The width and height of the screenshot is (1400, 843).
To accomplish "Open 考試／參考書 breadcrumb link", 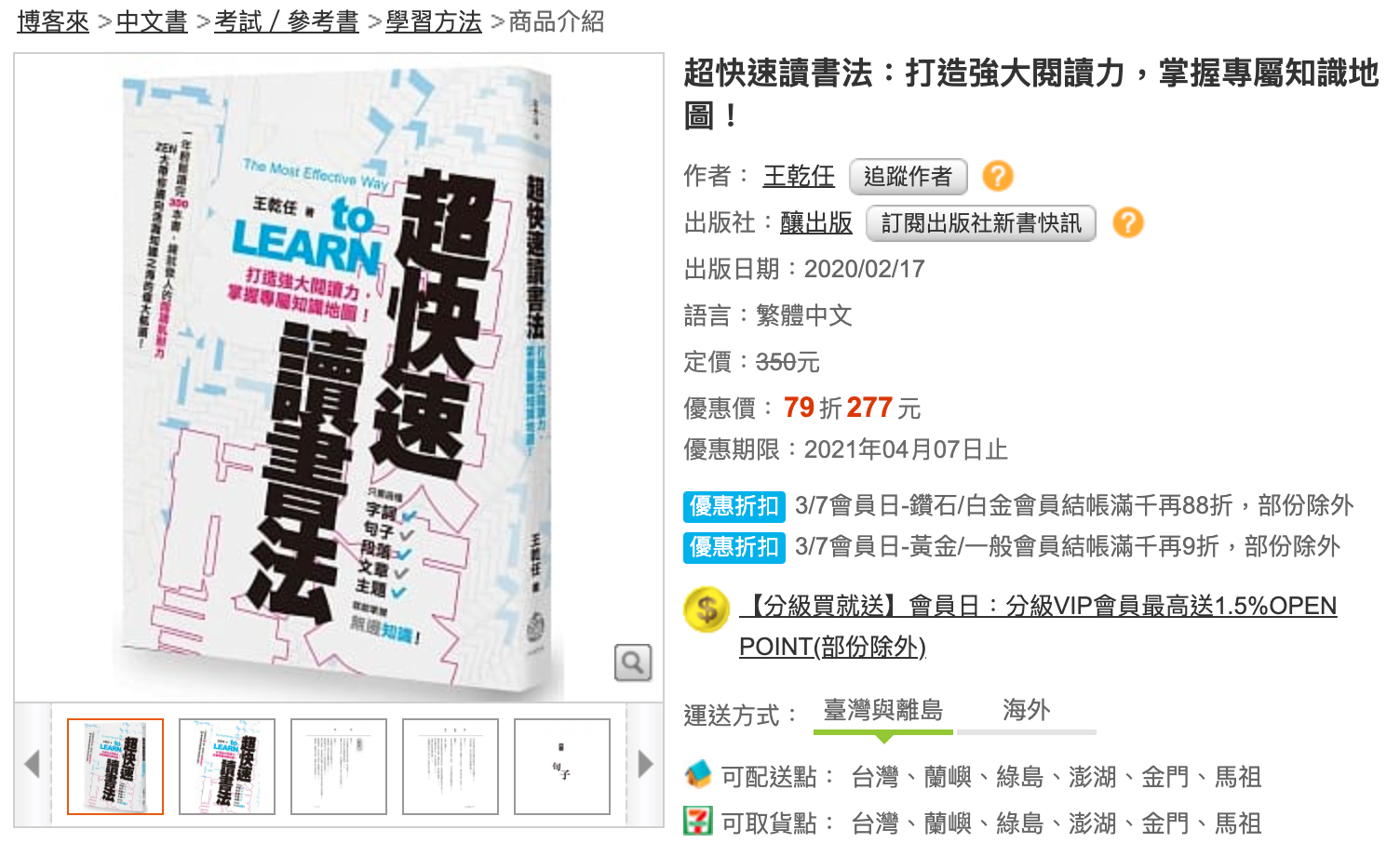I will (x=287, y=21).
